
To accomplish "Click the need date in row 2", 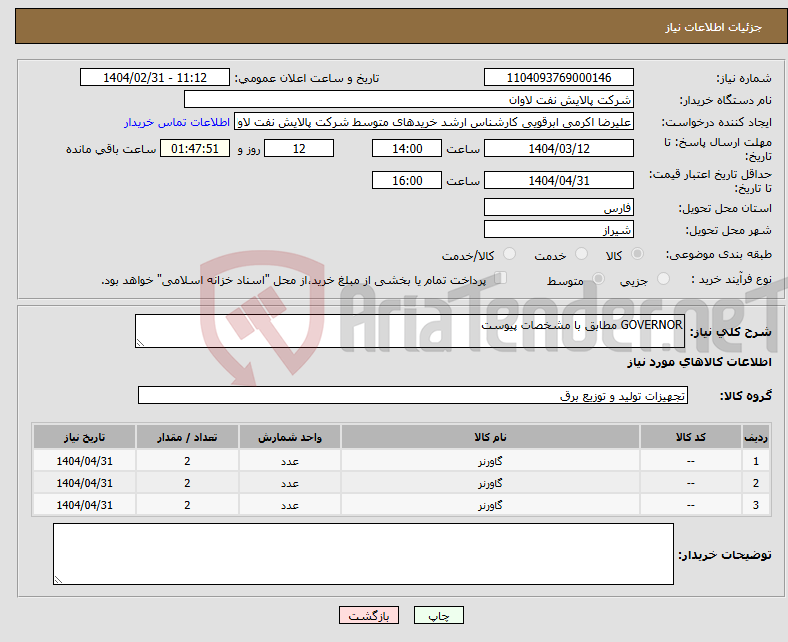I will 84,483.
